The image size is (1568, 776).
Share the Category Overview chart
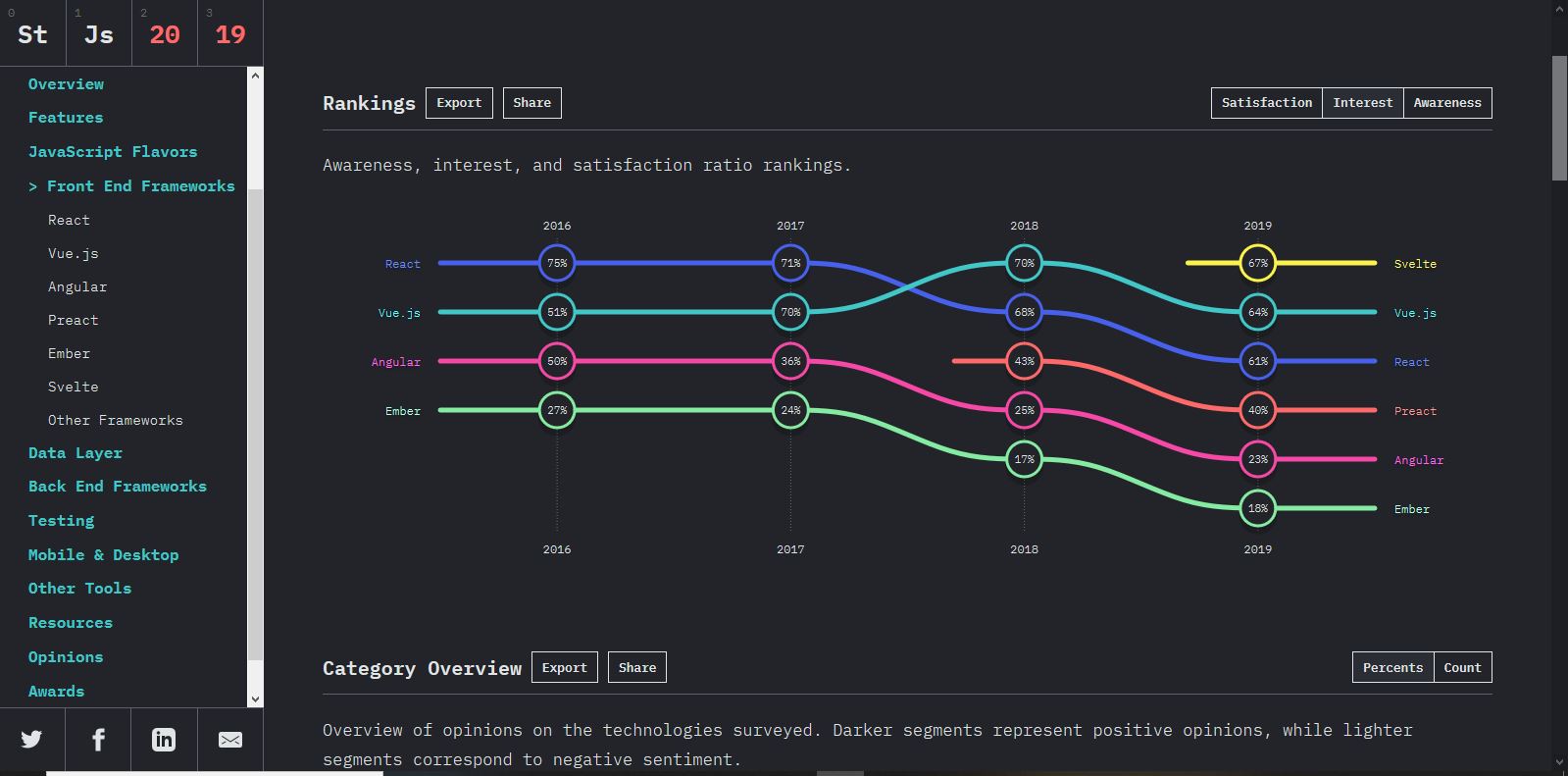[637, 668]
